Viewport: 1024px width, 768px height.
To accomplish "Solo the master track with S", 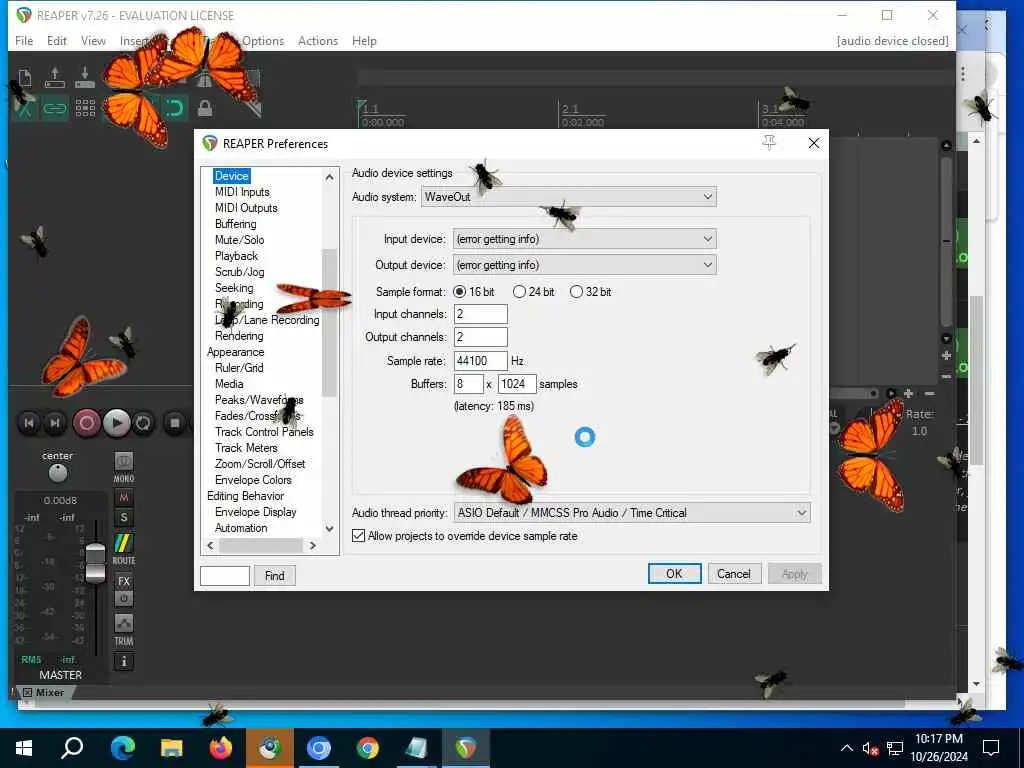I will (x=123, y=518).
